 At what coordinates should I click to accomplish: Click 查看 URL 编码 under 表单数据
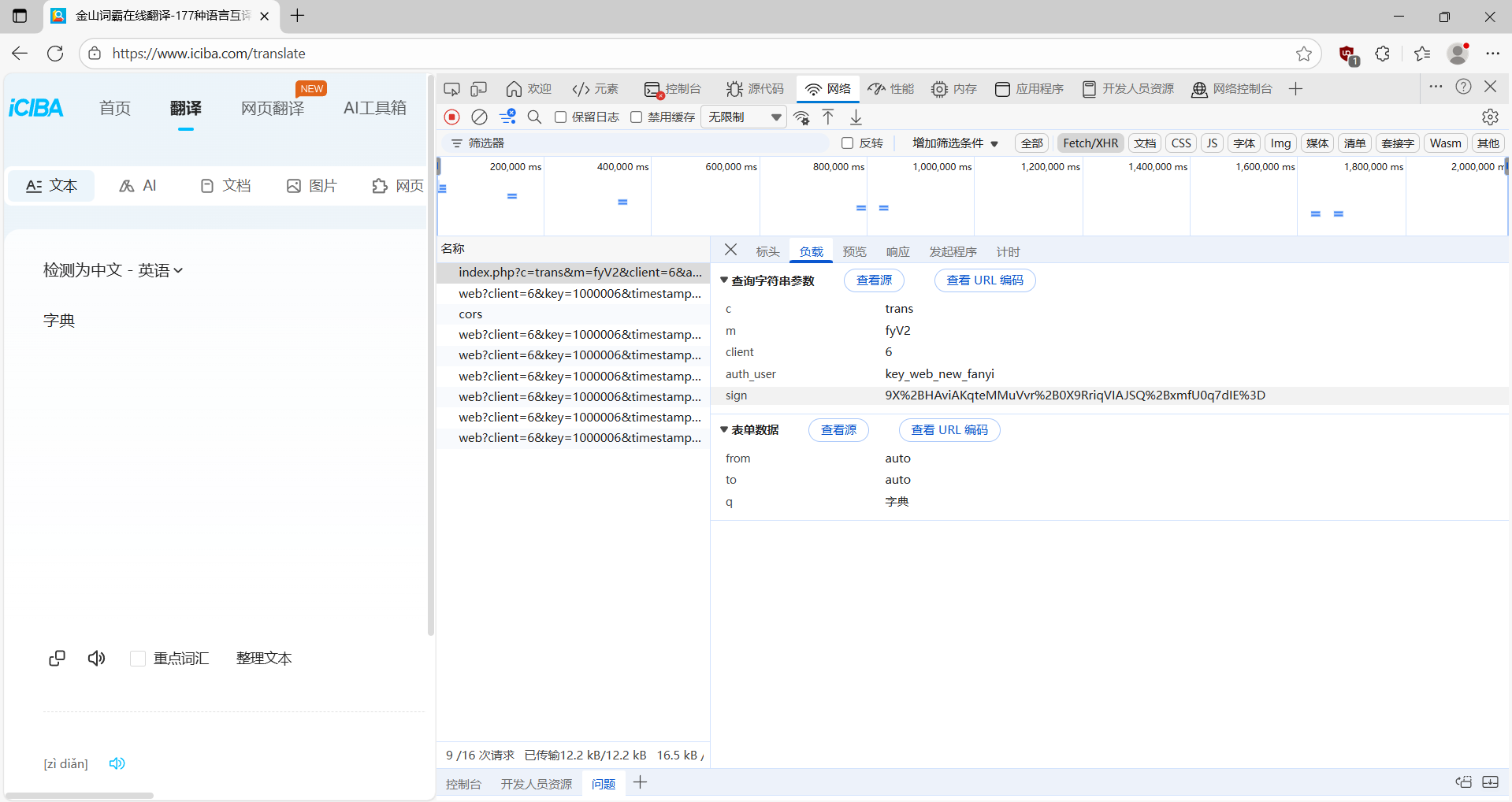tap(949, 430)
